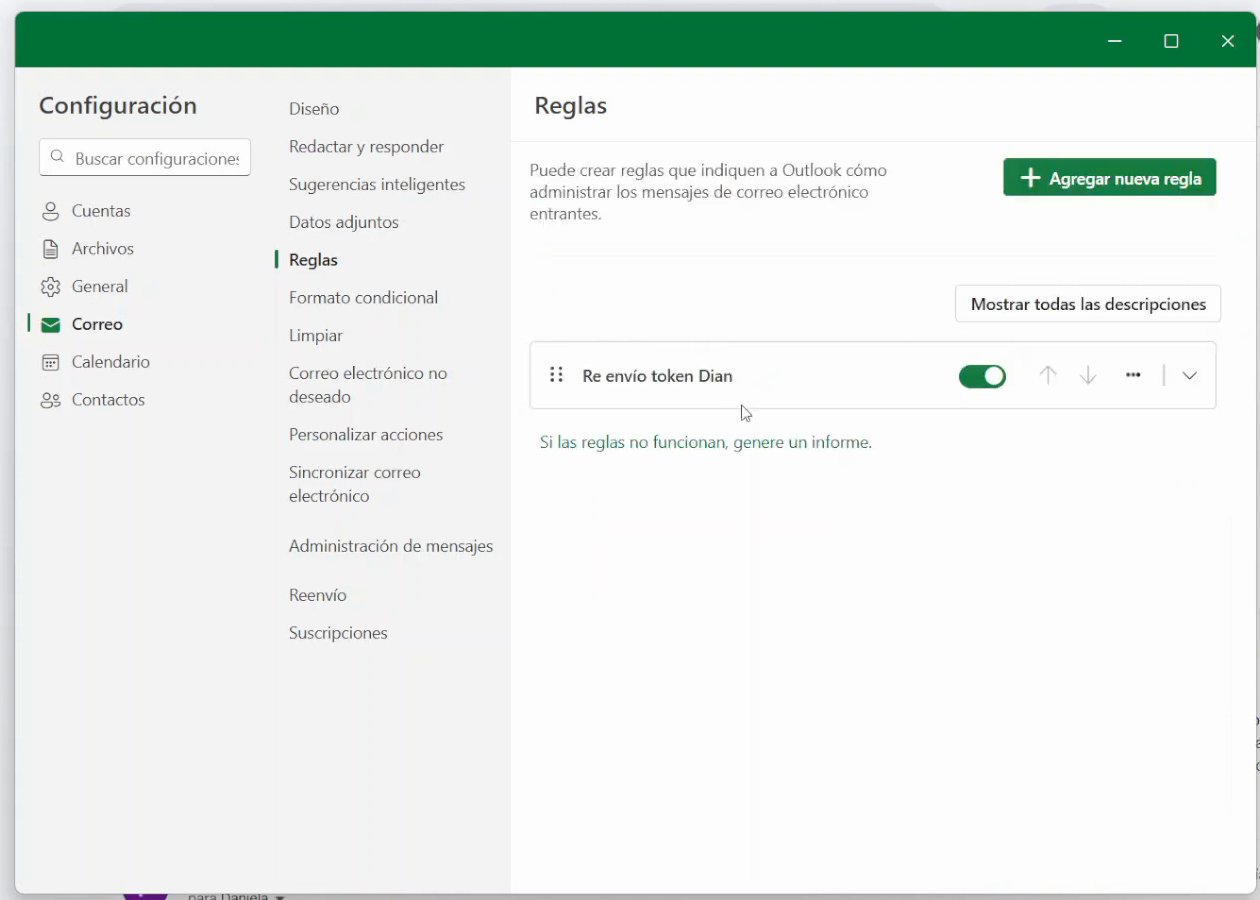The width and height of the screenshot is (1260, 900).
Task: Move rule up with the up arrow
Action: click(x=1048, y=375)
